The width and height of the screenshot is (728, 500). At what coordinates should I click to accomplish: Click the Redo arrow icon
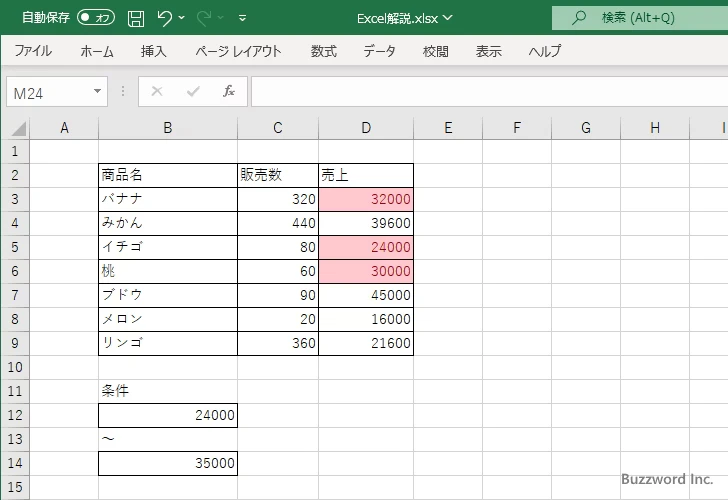(x=204, y=18)
